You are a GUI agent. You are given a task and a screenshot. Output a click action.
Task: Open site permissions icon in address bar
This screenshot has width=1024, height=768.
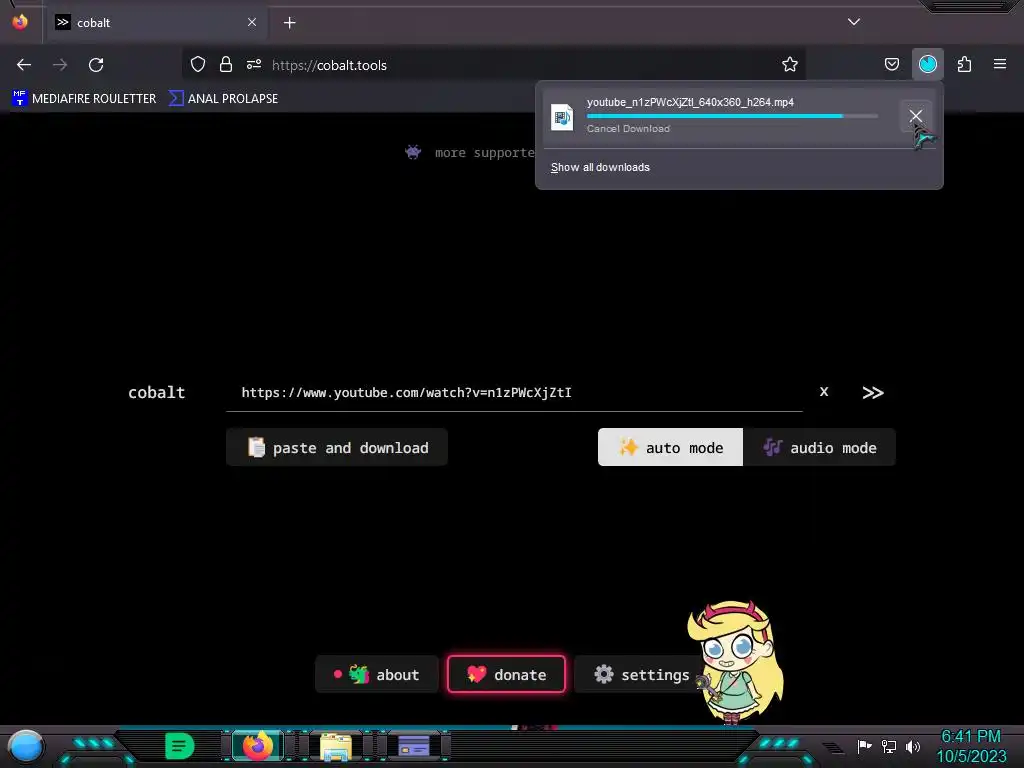[x=254, y=64]
